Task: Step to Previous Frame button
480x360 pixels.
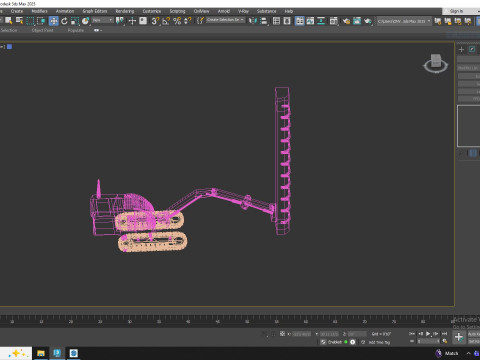Action: [420, 334]
